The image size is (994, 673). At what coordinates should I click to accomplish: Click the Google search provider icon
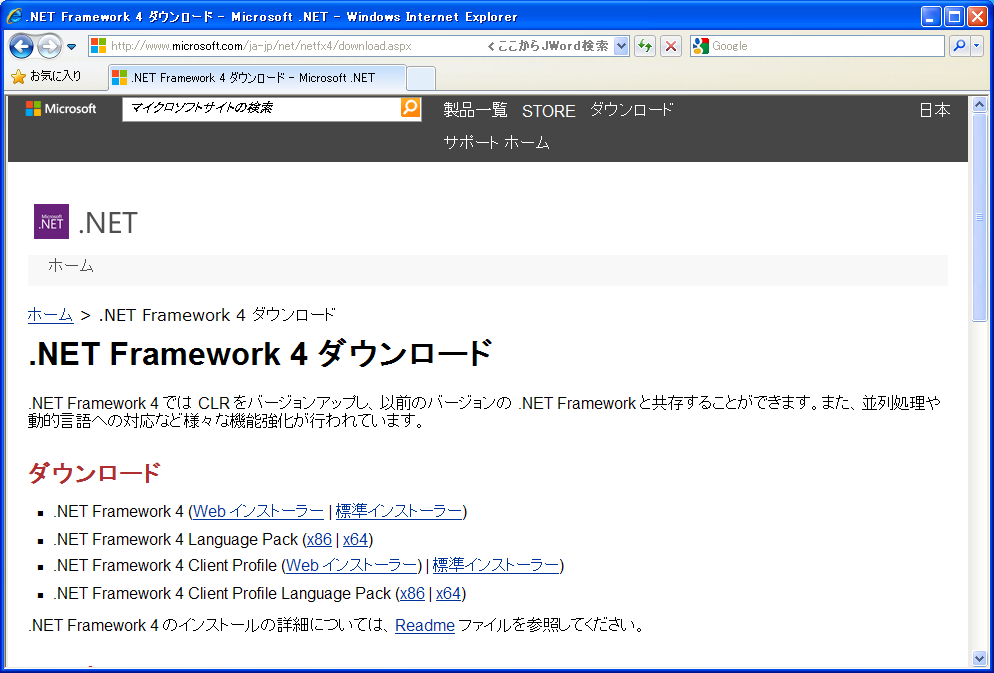click(700, 46)
